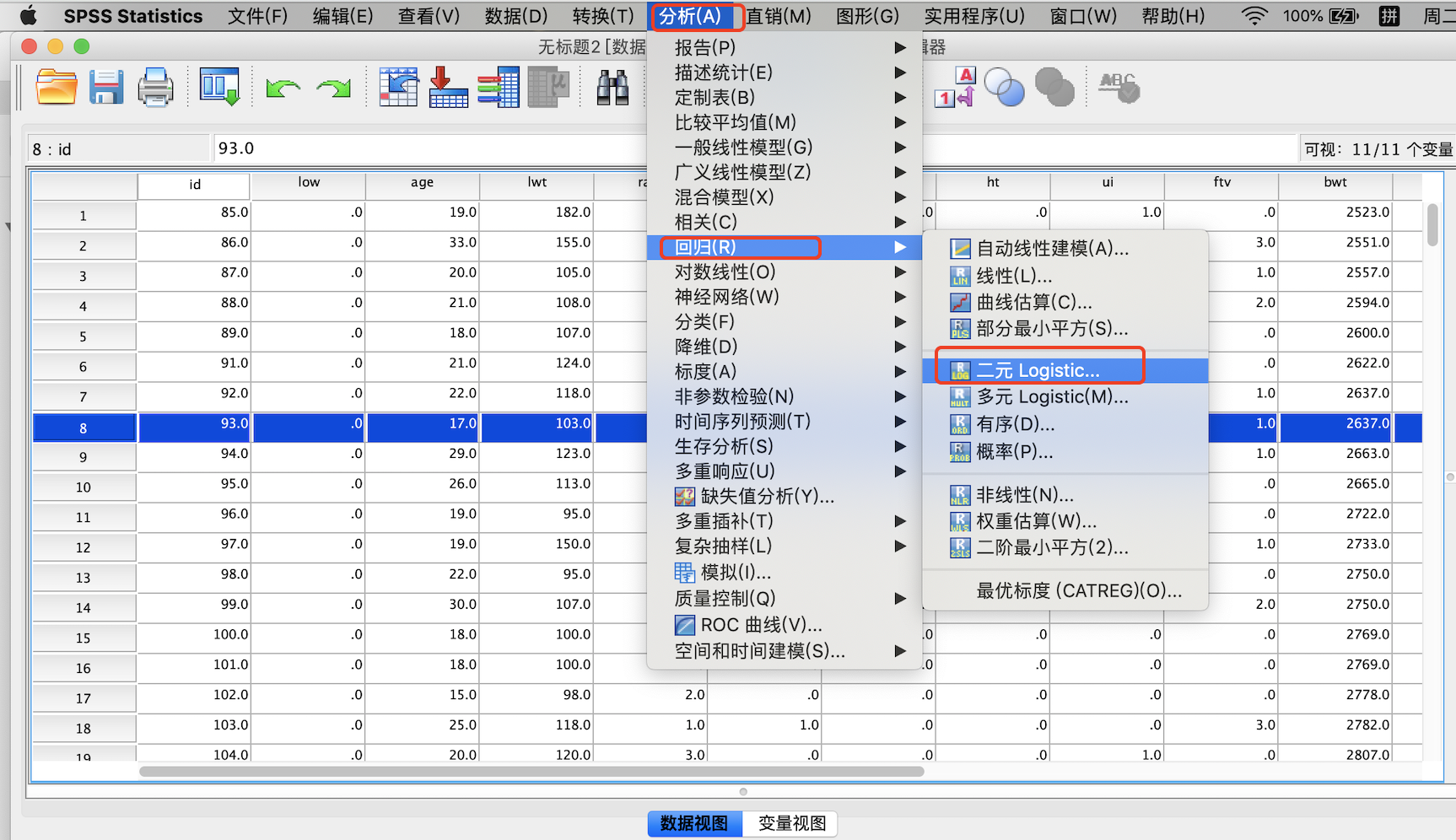Expand the 定制表(B) submenu
Image resolution: width=1456 pixels, height=840 pixels.
[x=784, y=98]
